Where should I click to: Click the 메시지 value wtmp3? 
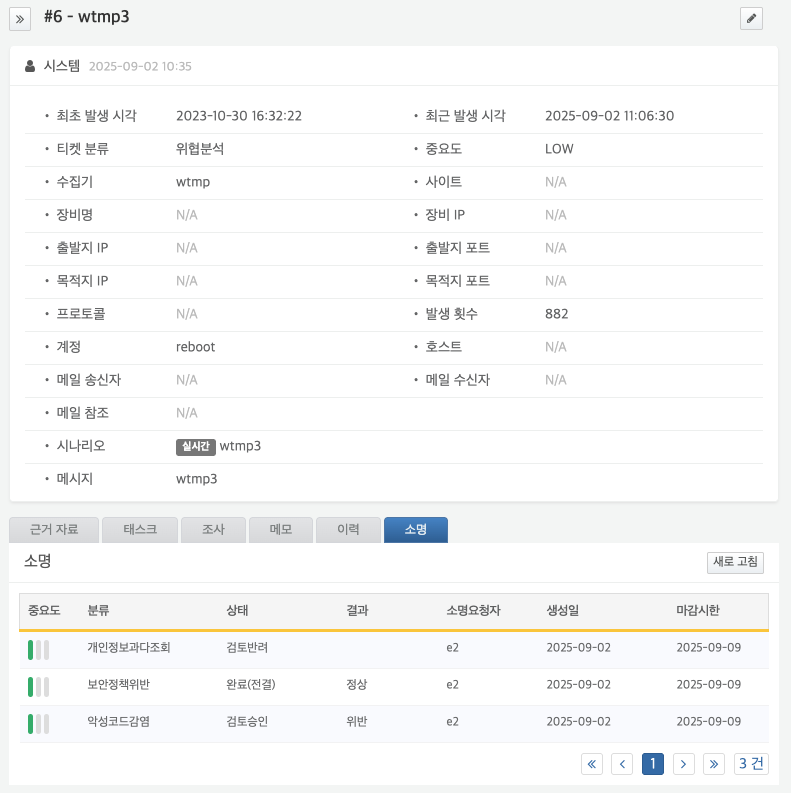pyautogui.click(x=196, y=479)
